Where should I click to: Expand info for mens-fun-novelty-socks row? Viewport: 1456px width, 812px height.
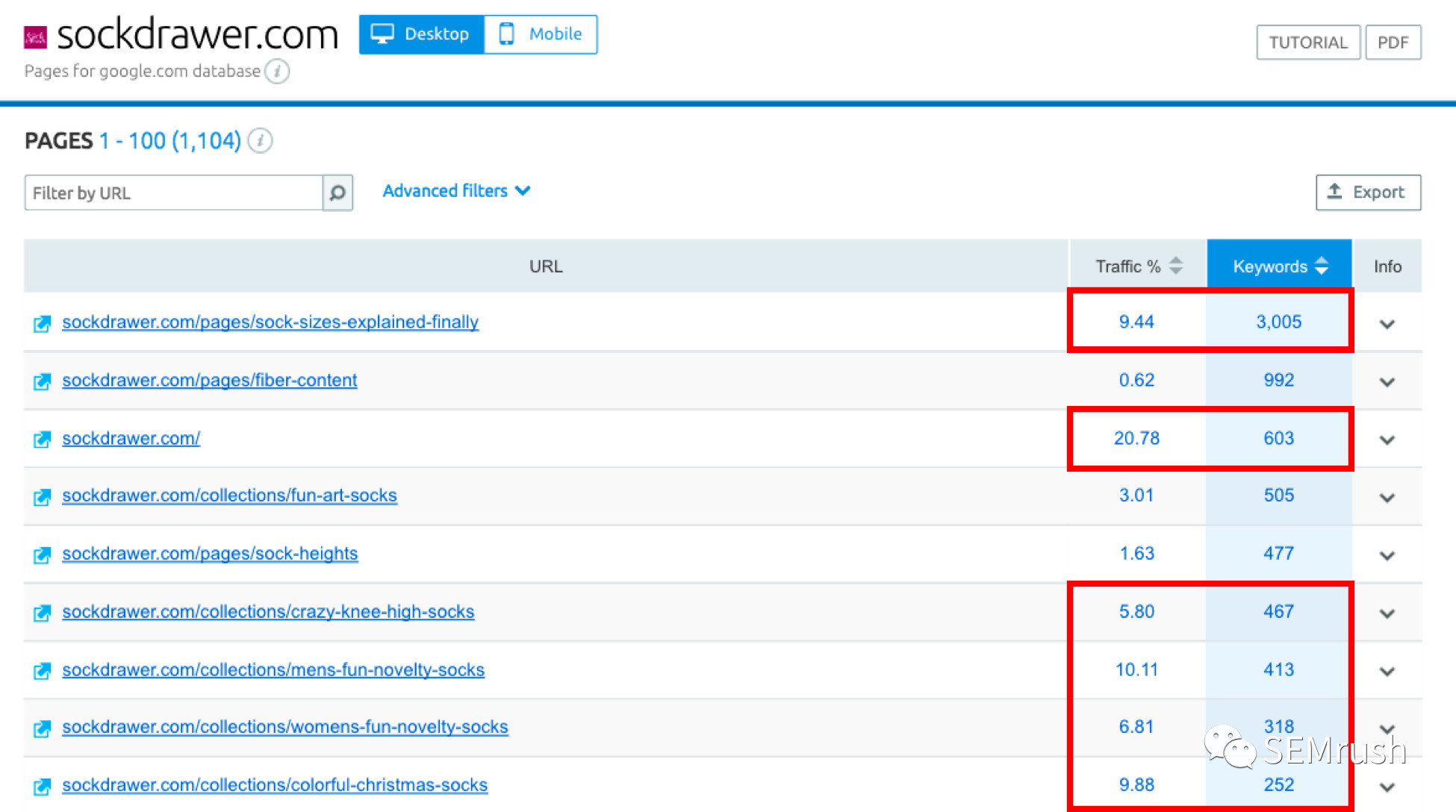pyautogui.click(x=1387, y=671)
